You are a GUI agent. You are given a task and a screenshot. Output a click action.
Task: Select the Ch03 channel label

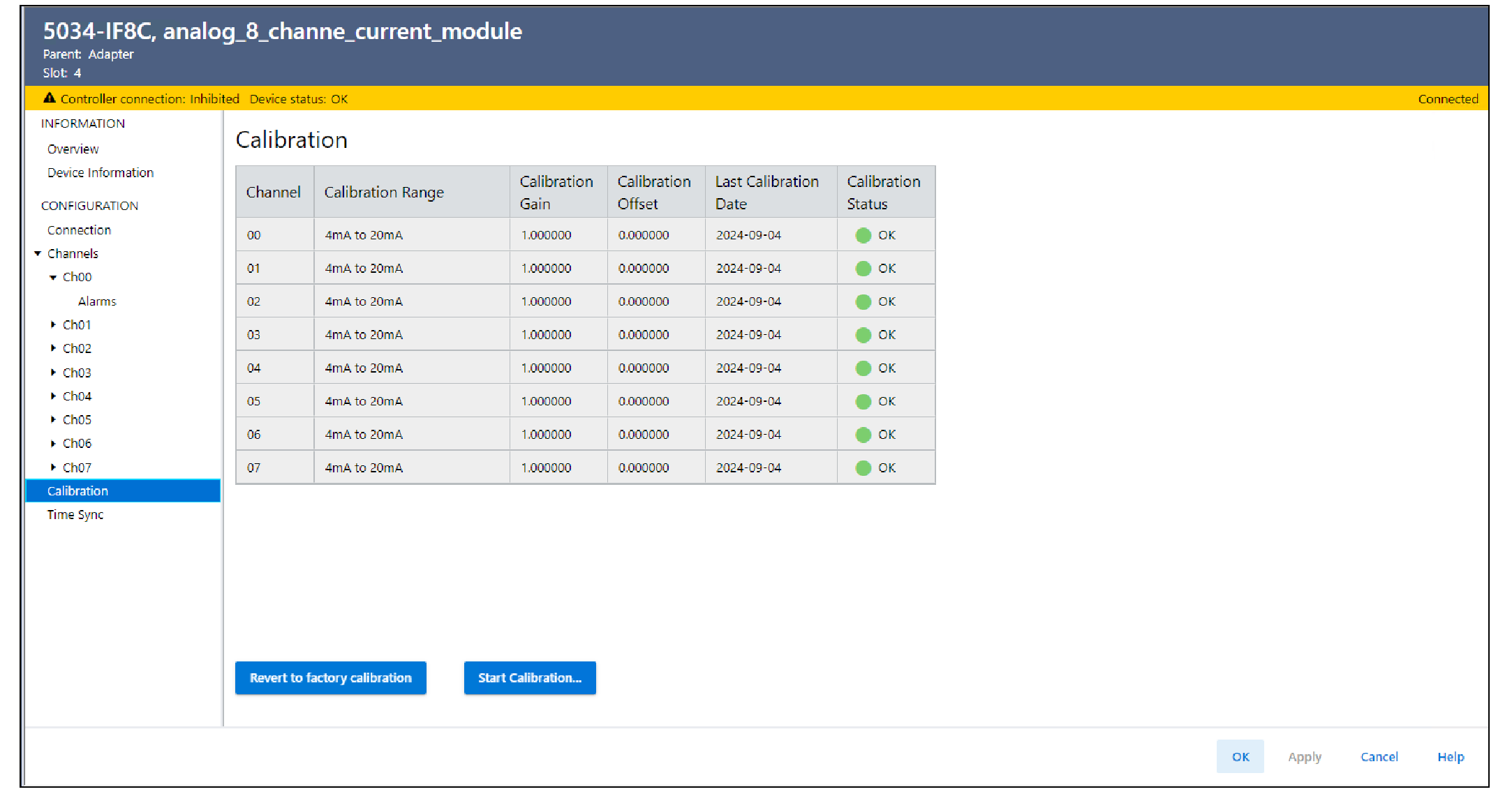pos(77,373)
